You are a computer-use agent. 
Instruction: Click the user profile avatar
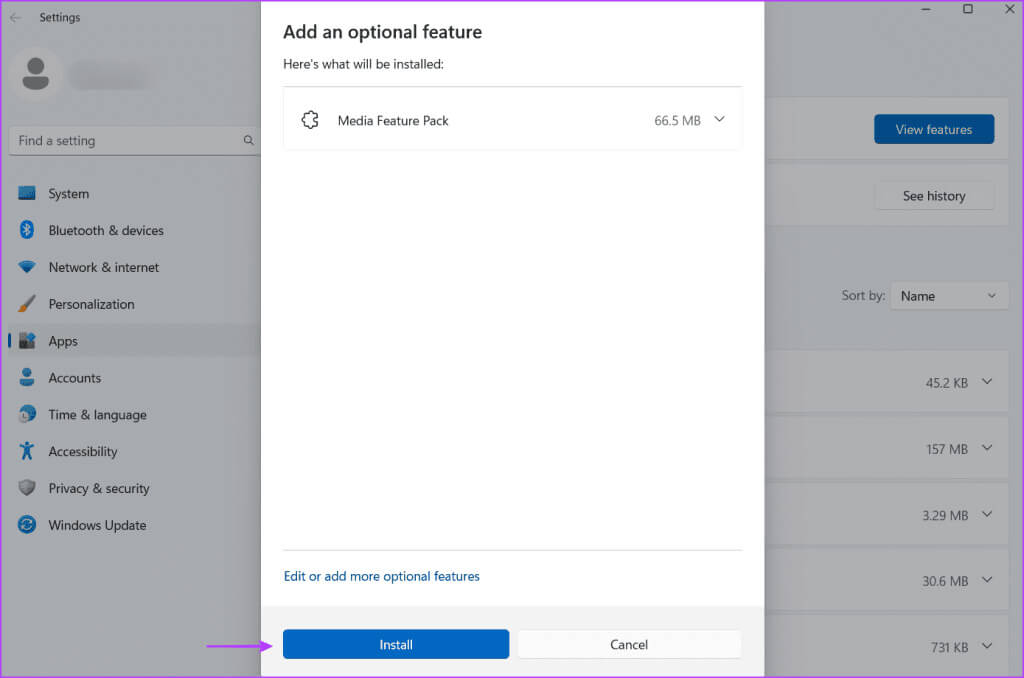coord(35,74)
